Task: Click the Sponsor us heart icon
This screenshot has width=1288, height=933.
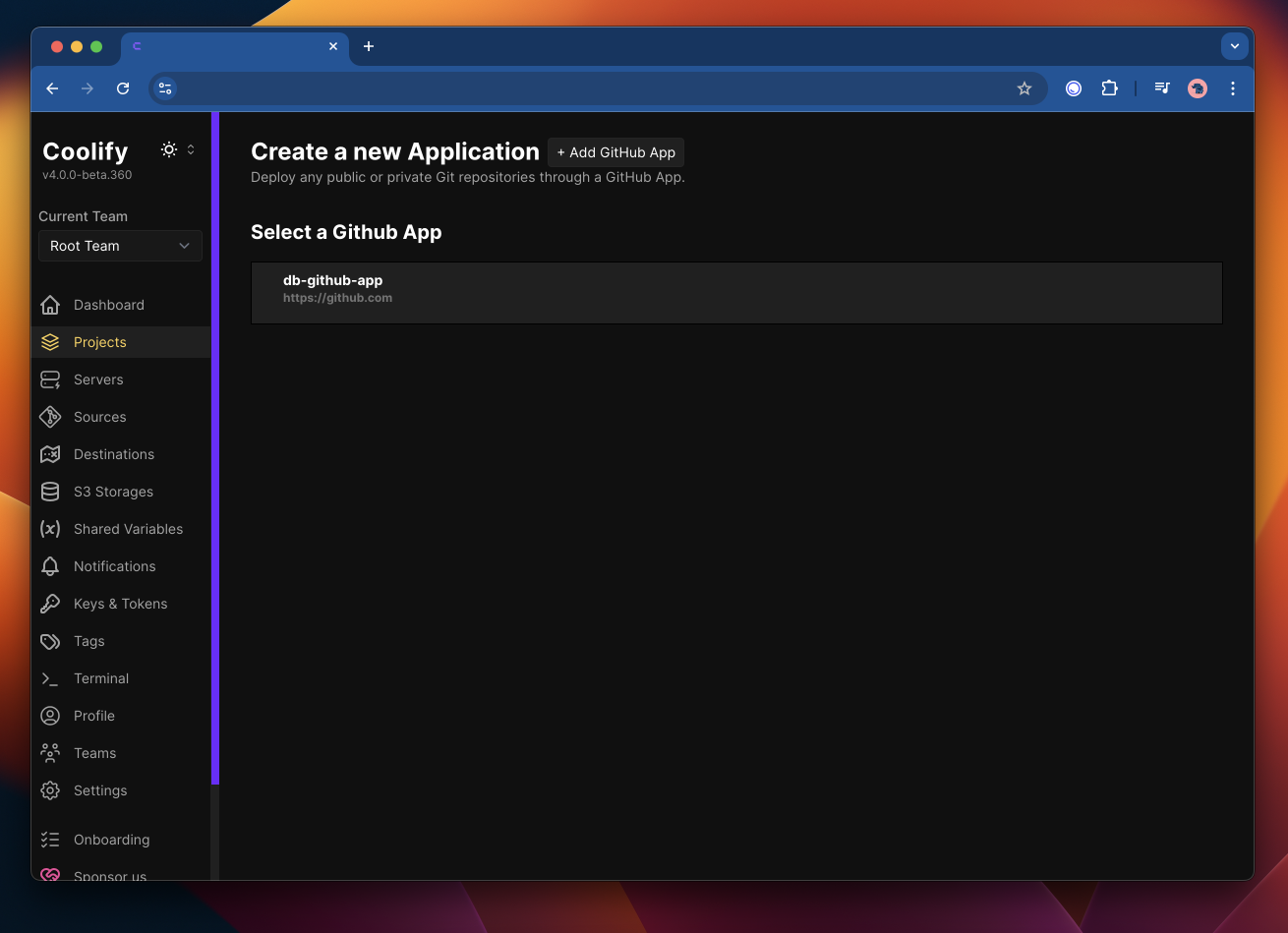Action: (x=50, y=875)
